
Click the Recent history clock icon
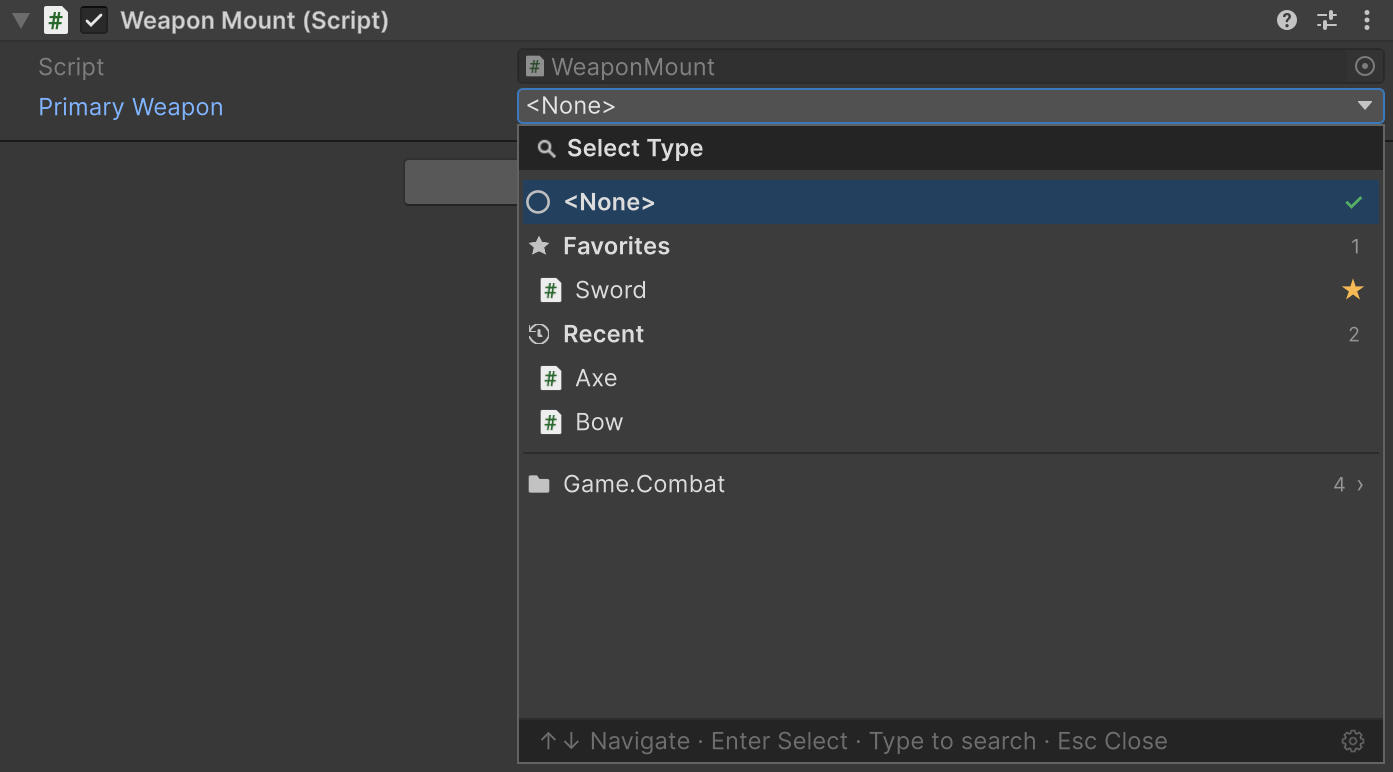(x=539, y=335)
